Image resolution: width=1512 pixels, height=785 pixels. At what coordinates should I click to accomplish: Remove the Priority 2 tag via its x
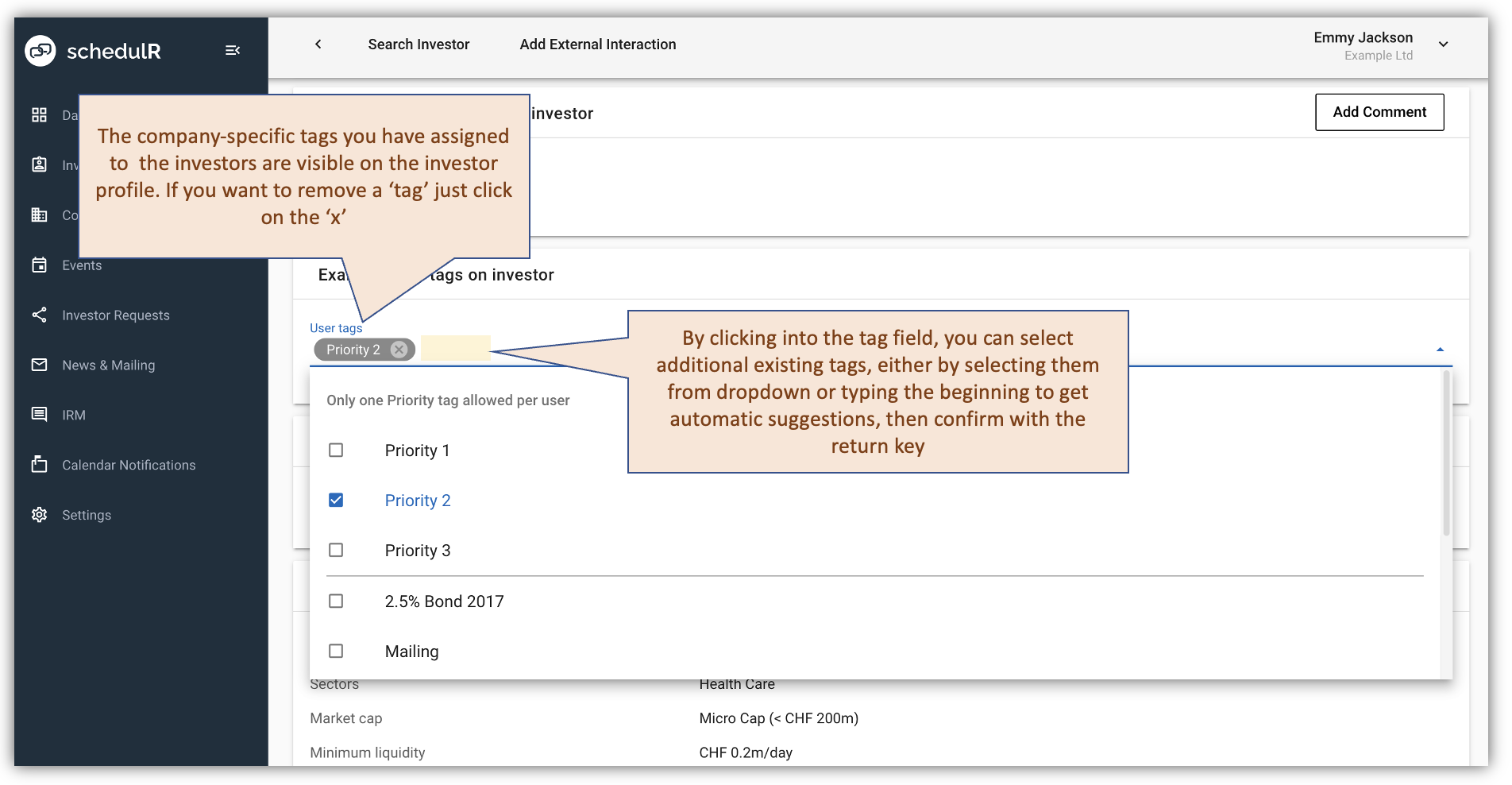coord(399,350)
